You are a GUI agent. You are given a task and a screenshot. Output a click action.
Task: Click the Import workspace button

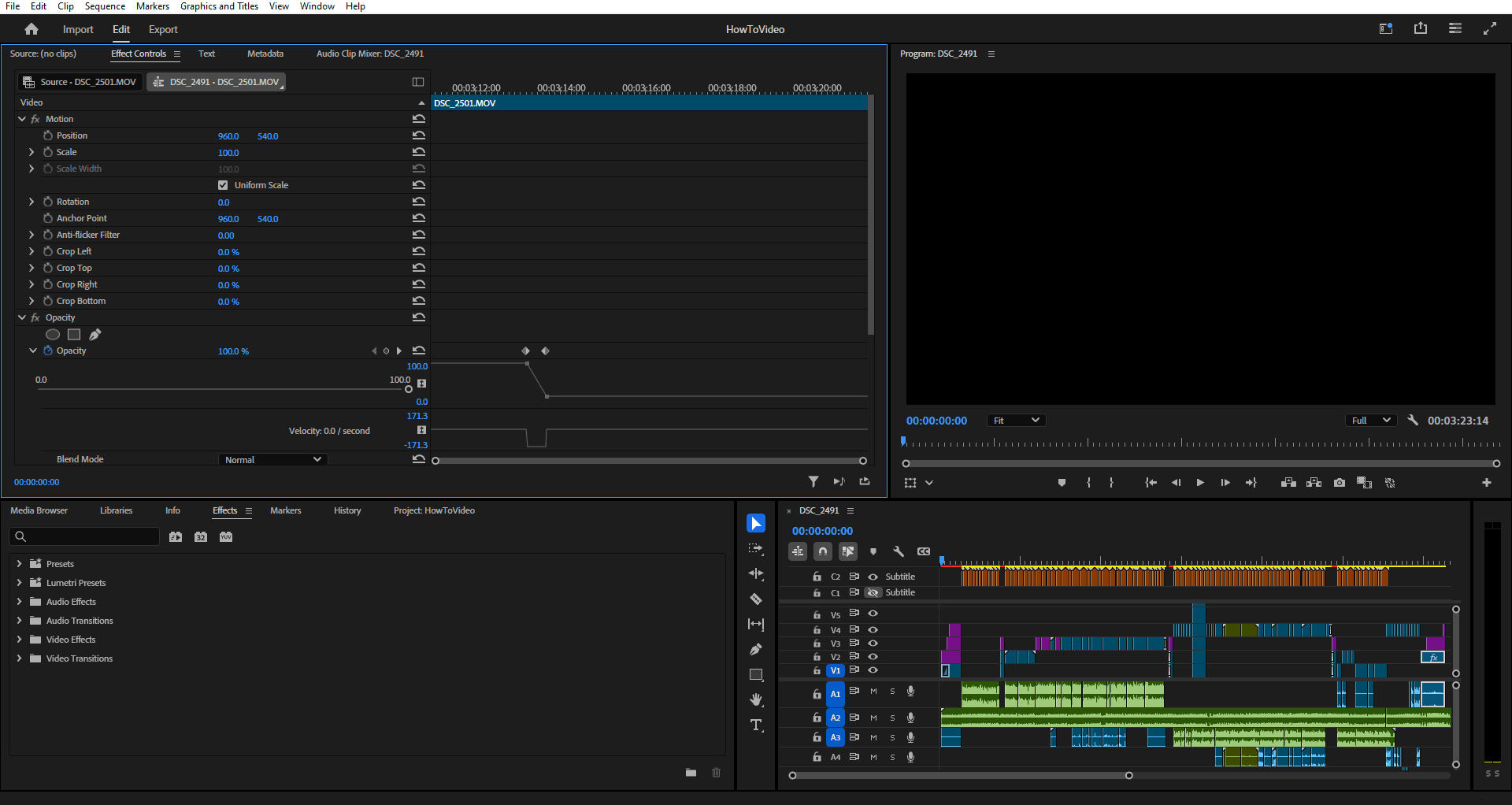coord(78,29)
